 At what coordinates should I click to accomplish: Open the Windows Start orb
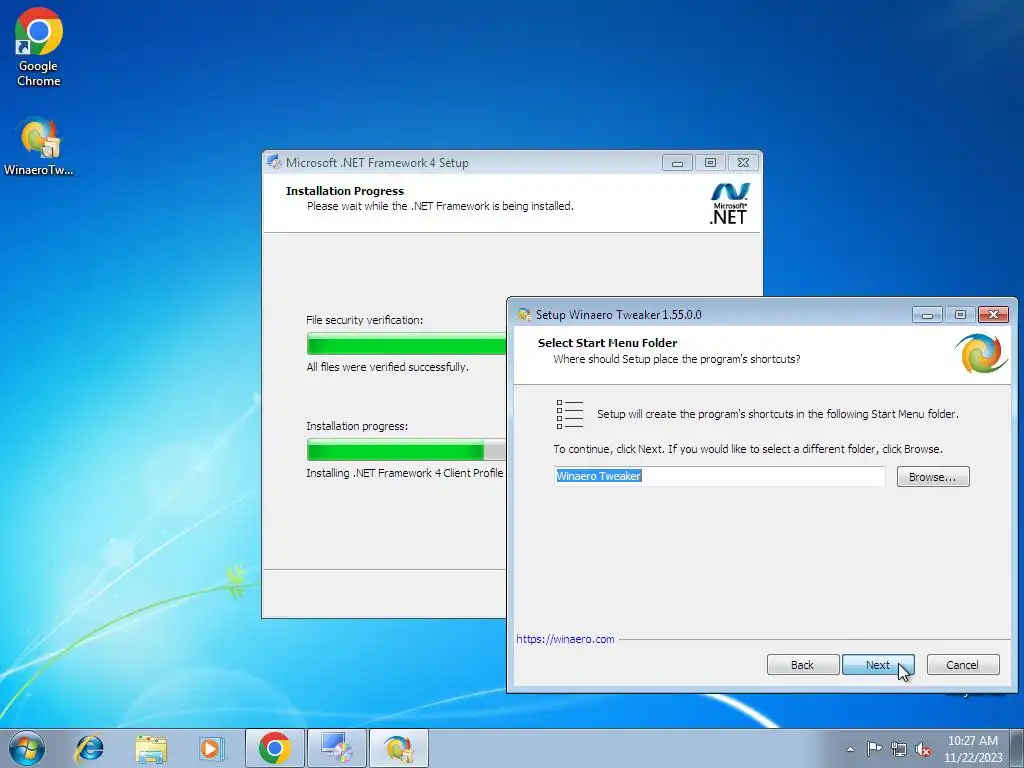coord(27,748)
